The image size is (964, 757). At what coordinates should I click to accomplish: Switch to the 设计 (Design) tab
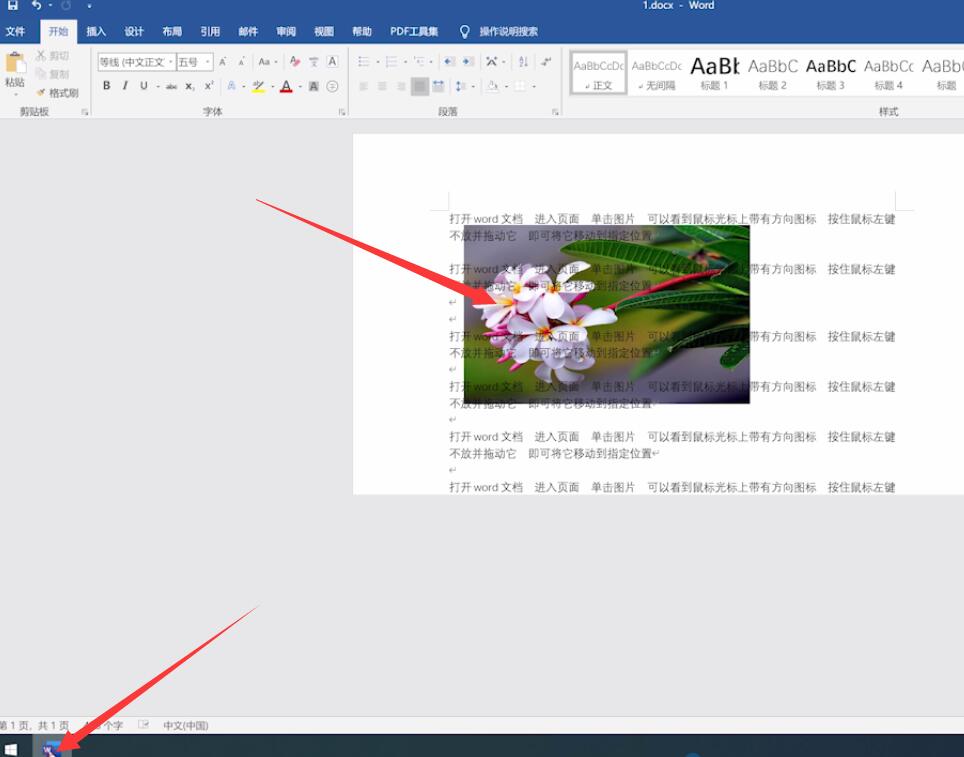pos(134,31)
